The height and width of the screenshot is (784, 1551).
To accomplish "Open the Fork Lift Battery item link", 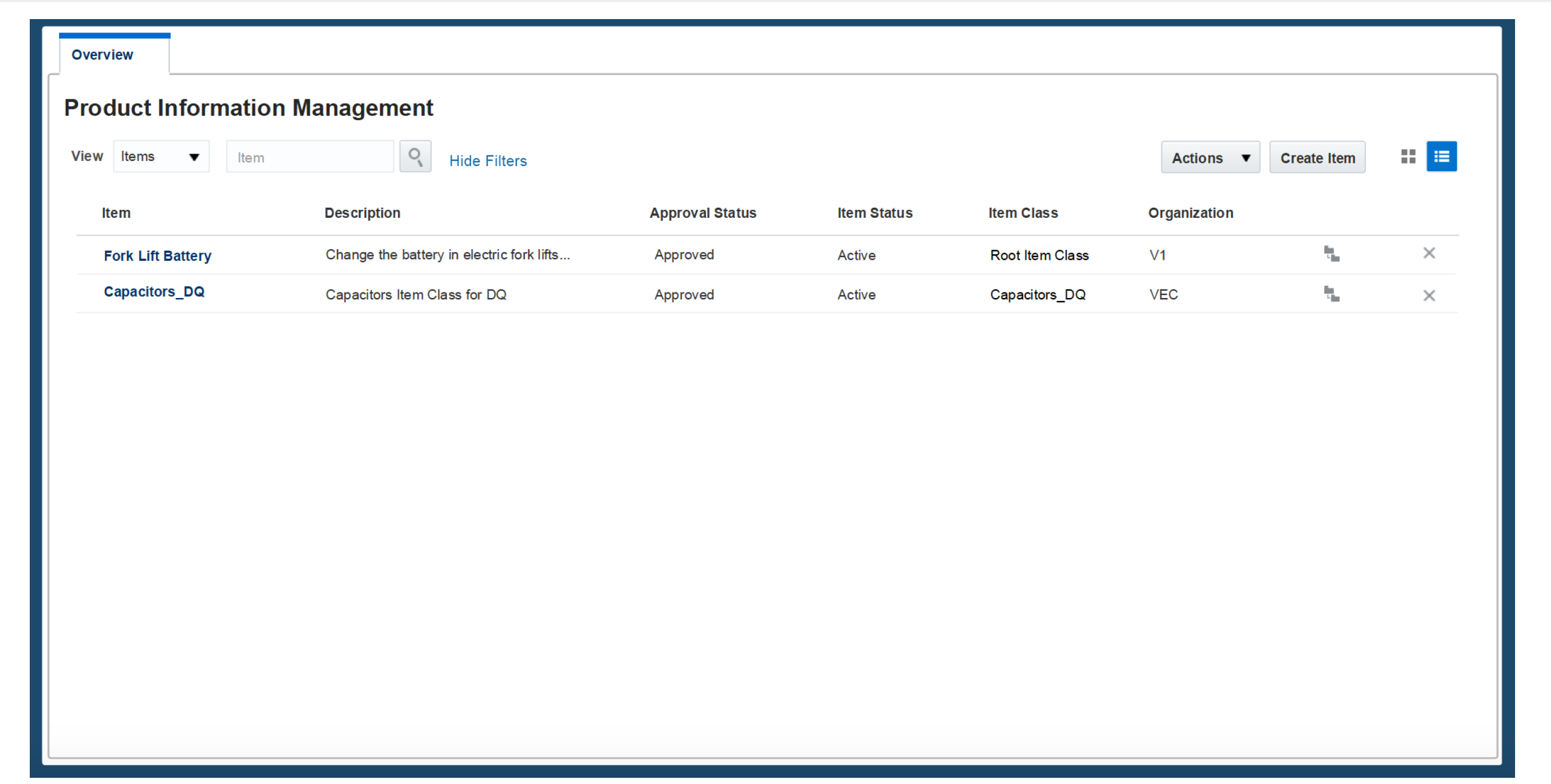I will click(157, 256).
